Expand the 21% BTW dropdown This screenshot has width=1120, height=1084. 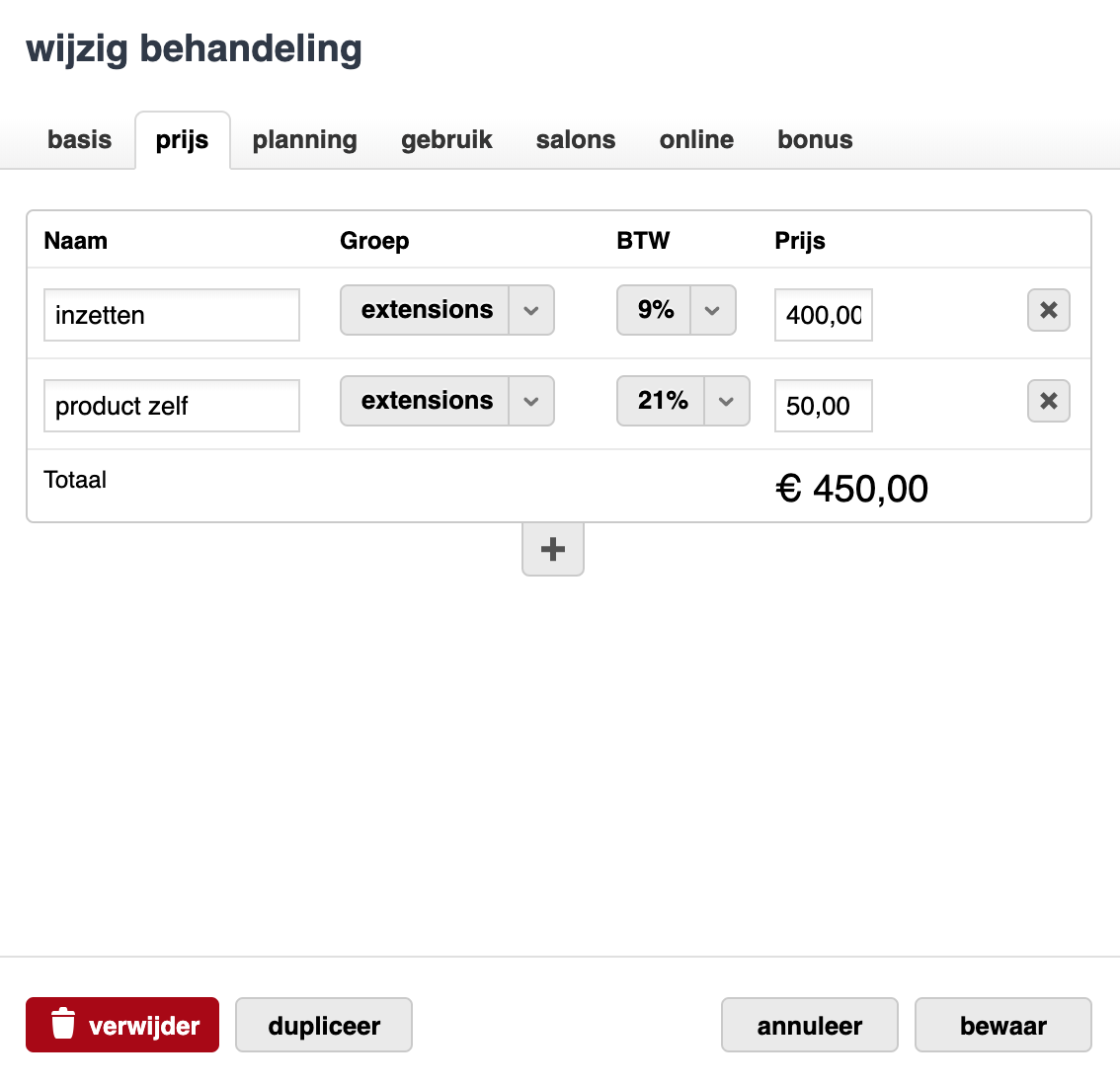point(682,401)
